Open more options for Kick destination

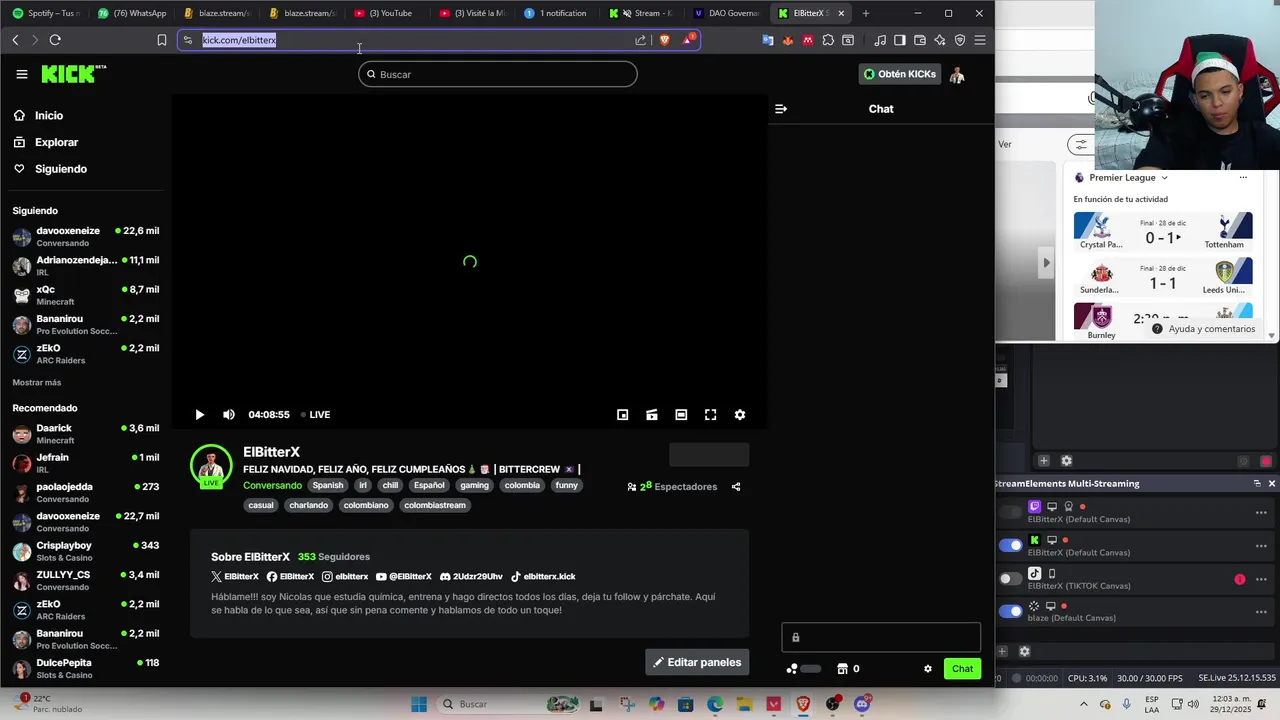[1261, 546]
